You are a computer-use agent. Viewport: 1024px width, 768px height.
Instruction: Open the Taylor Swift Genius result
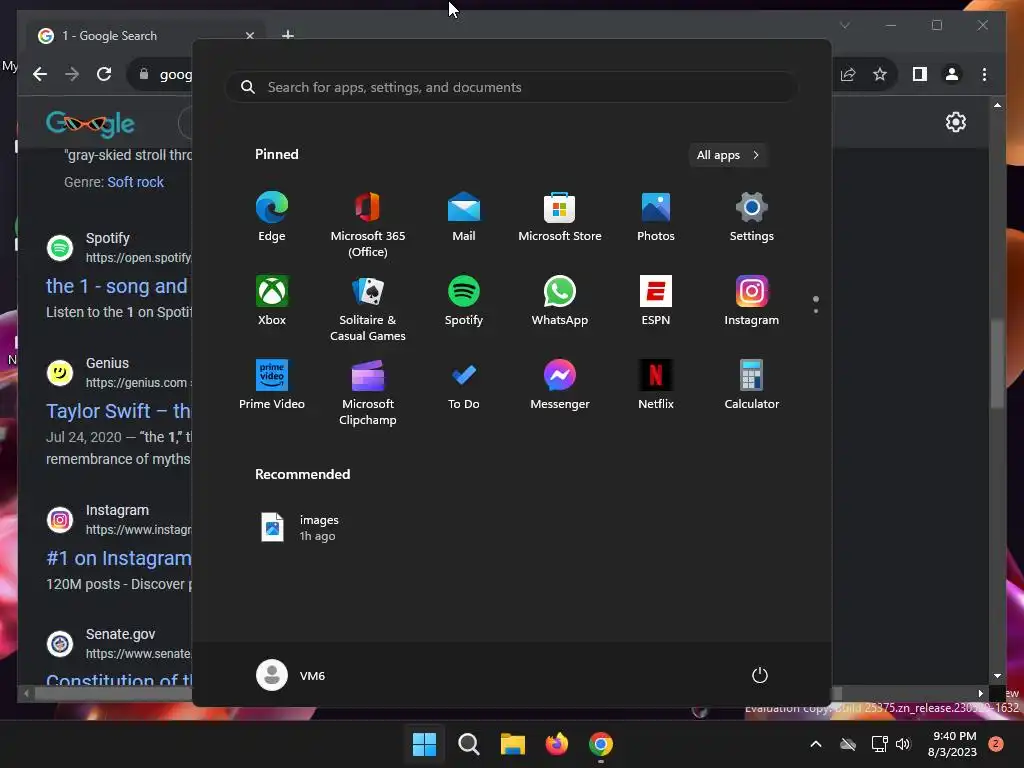pyautogui.click(x=118, y=411)
